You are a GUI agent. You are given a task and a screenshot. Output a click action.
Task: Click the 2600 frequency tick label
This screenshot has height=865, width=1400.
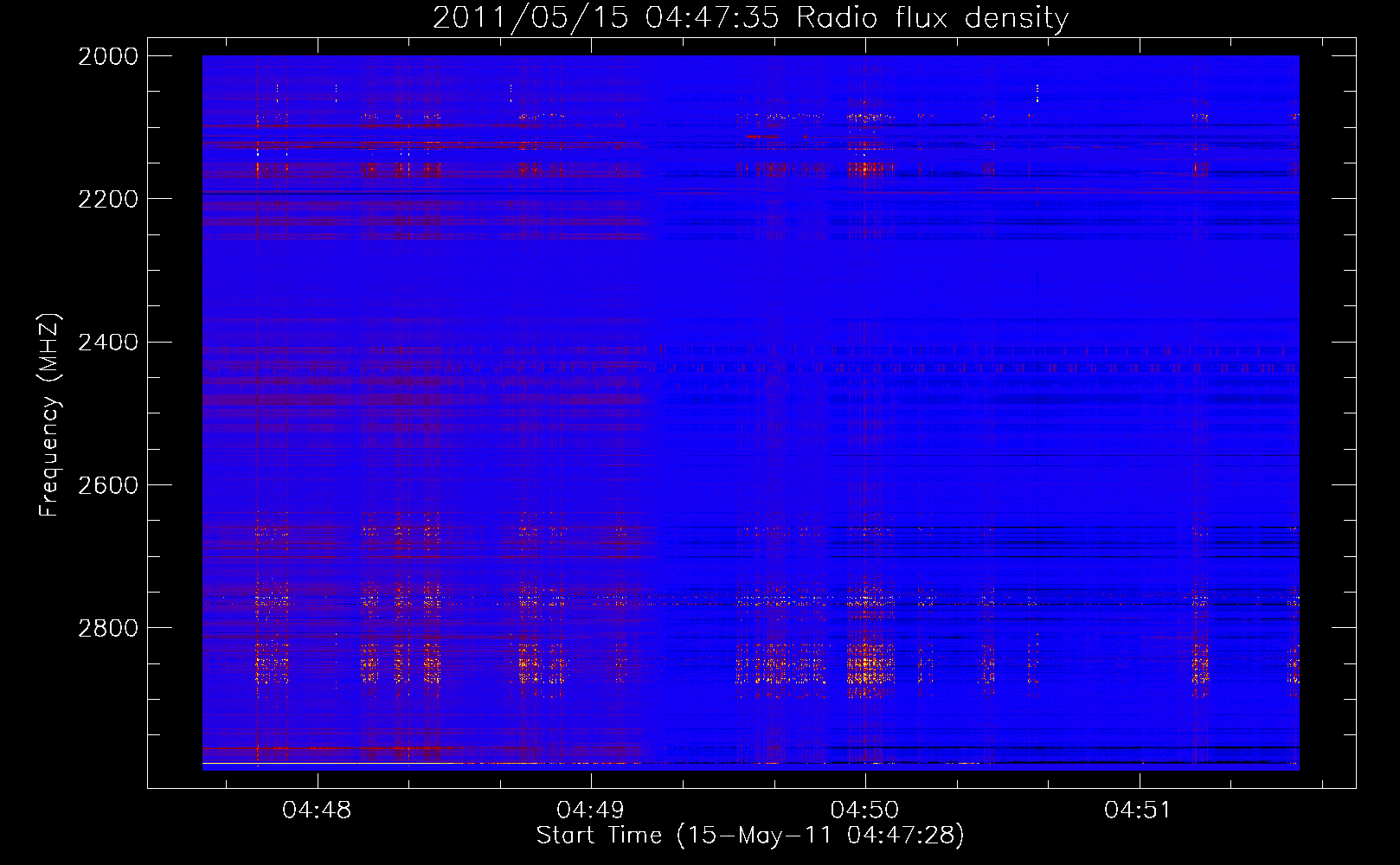[x=108, y=485]
